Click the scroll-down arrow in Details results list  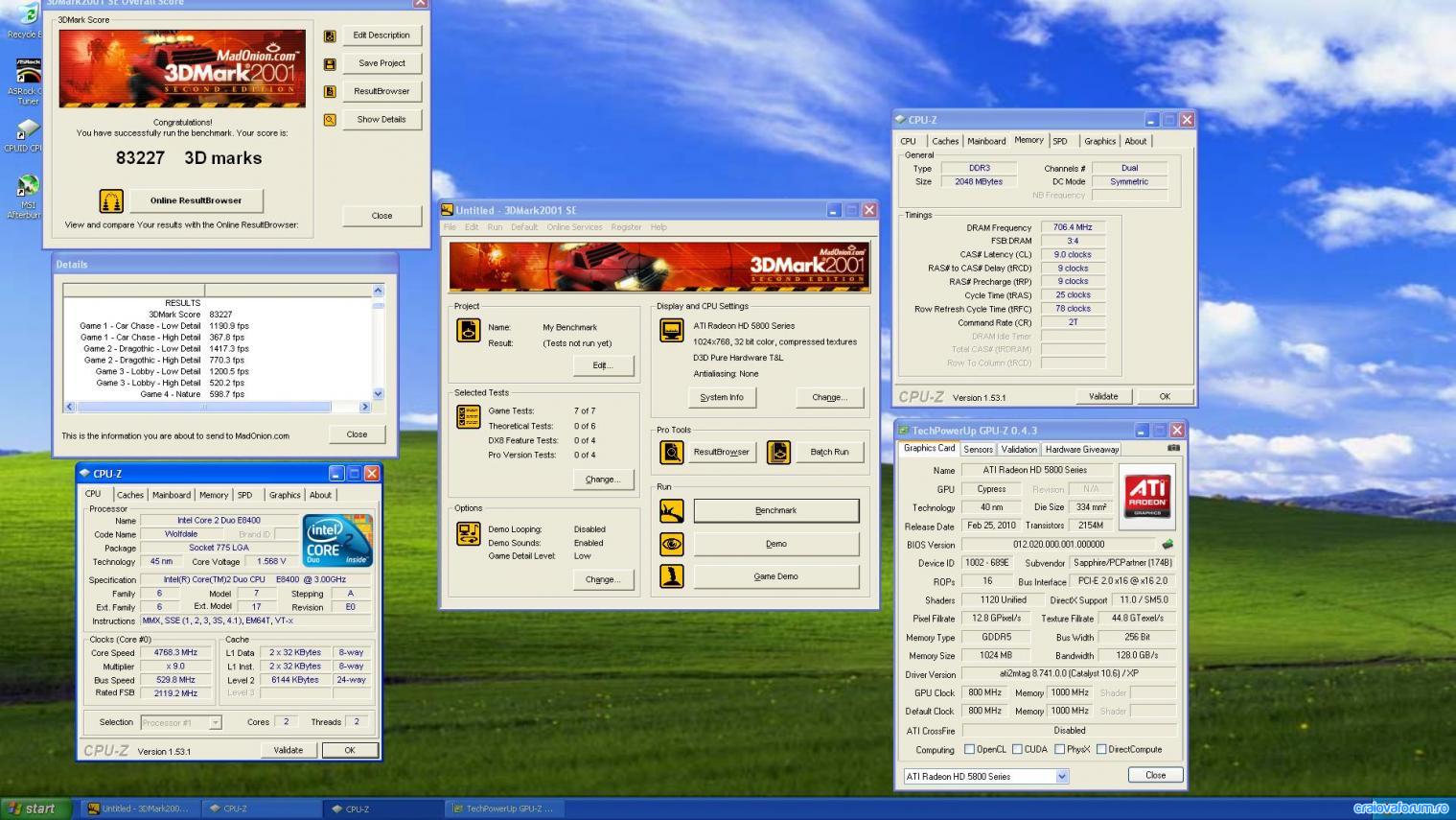pyautogui.click(x=378, y=393)
